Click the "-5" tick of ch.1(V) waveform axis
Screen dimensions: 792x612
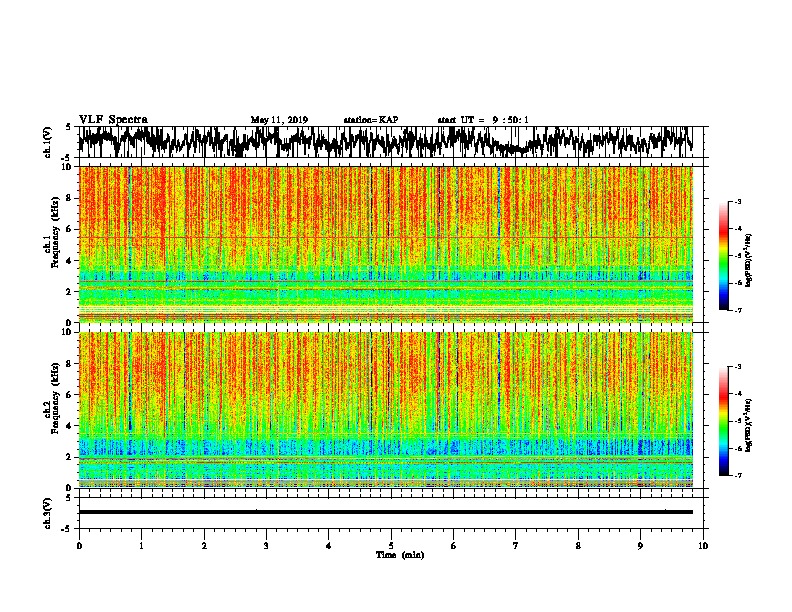coord(66,158)
